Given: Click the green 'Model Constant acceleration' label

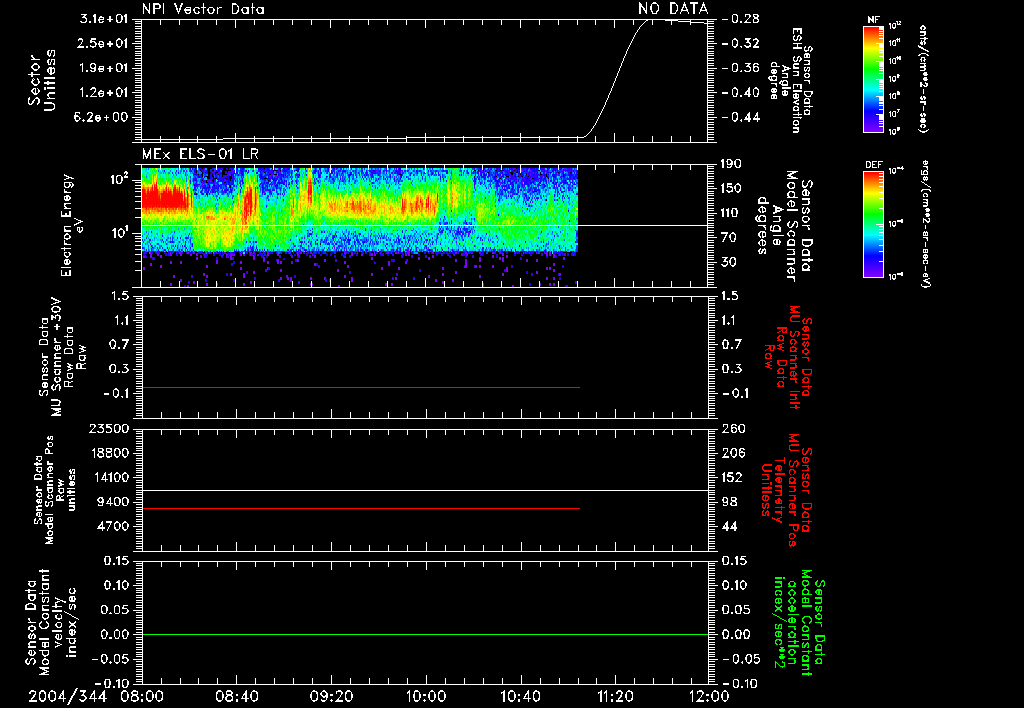Looking at the screenshot, I should tap(799, 623).
